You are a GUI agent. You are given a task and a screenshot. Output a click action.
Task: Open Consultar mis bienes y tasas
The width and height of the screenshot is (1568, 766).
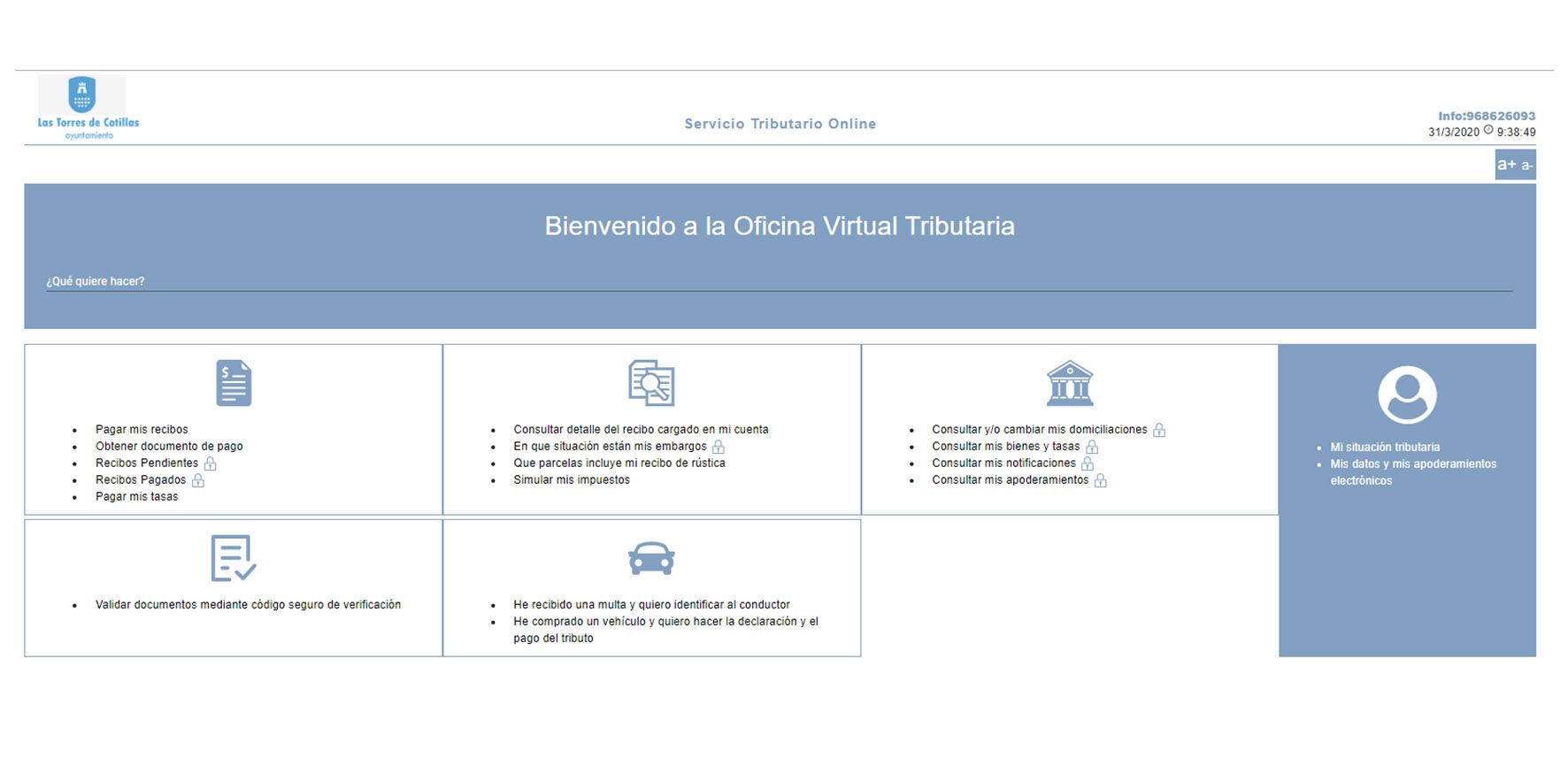click(1005, 447)
